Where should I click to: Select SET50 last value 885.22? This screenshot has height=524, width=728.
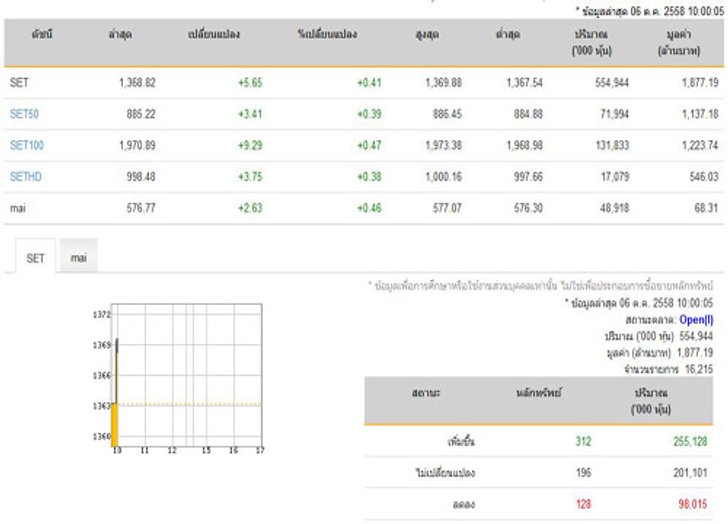[141, 114]
